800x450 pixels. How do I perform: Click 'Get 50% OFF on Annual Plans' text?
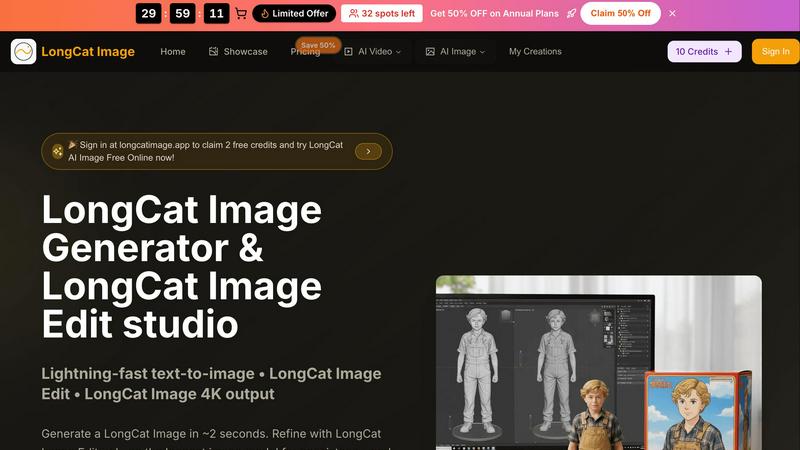[x=494, y=14]
